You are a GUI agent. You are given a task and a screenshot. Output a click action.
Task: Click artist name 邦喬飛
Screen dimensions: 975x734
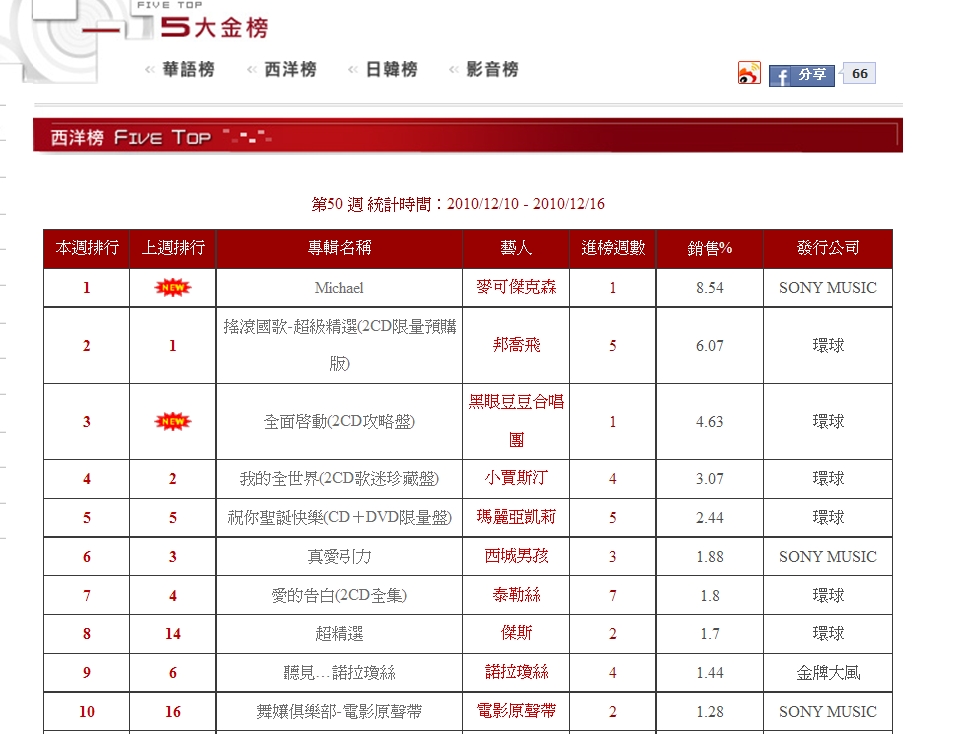point(516,344)
